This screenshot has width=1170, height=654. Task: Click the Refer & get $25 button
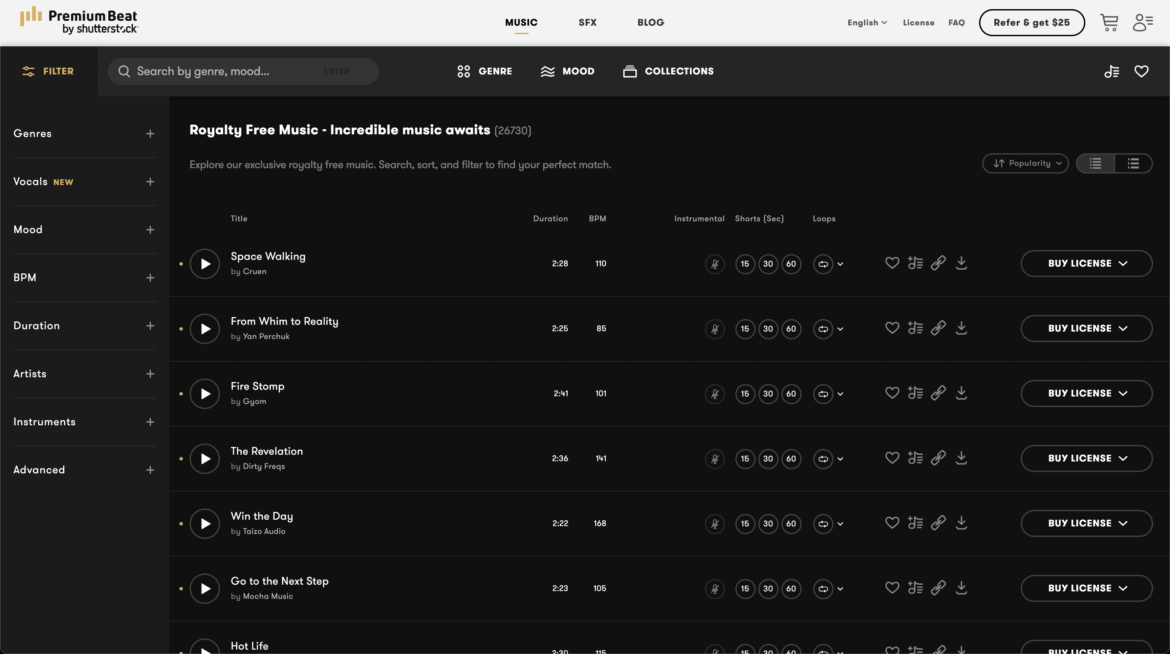click(x=1031, y=22)
